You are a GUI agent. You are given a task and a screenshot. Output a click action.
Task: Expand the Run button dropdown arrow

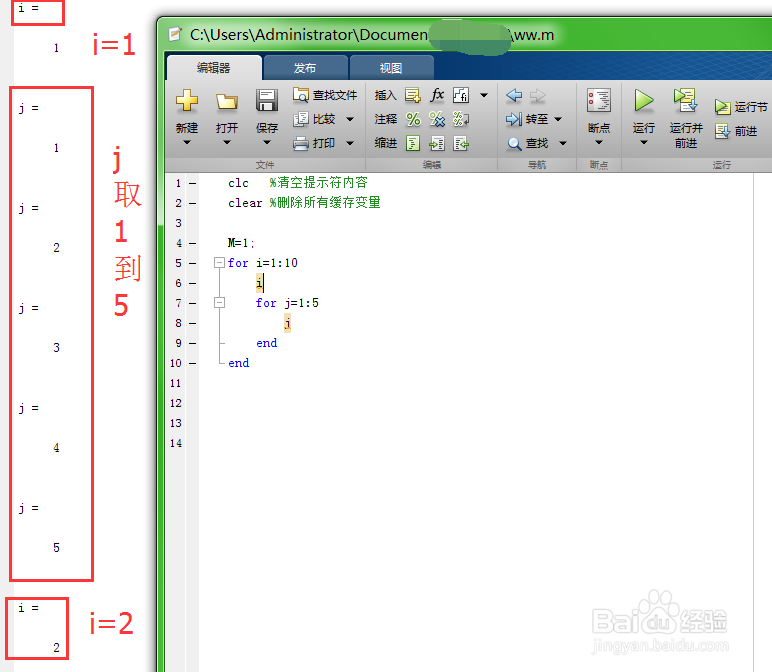coord(643,142)
